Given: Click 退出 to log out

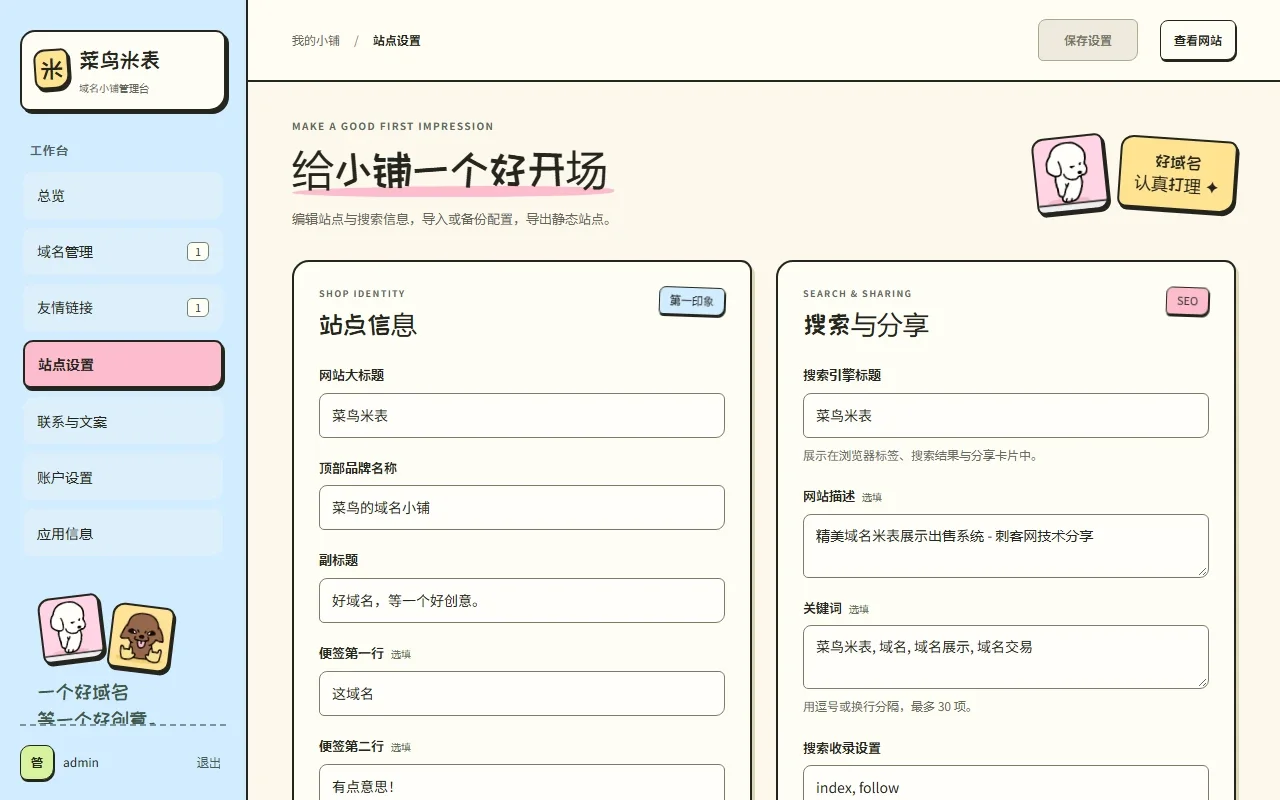Looking at the screenshot, I should coord(209,762).
